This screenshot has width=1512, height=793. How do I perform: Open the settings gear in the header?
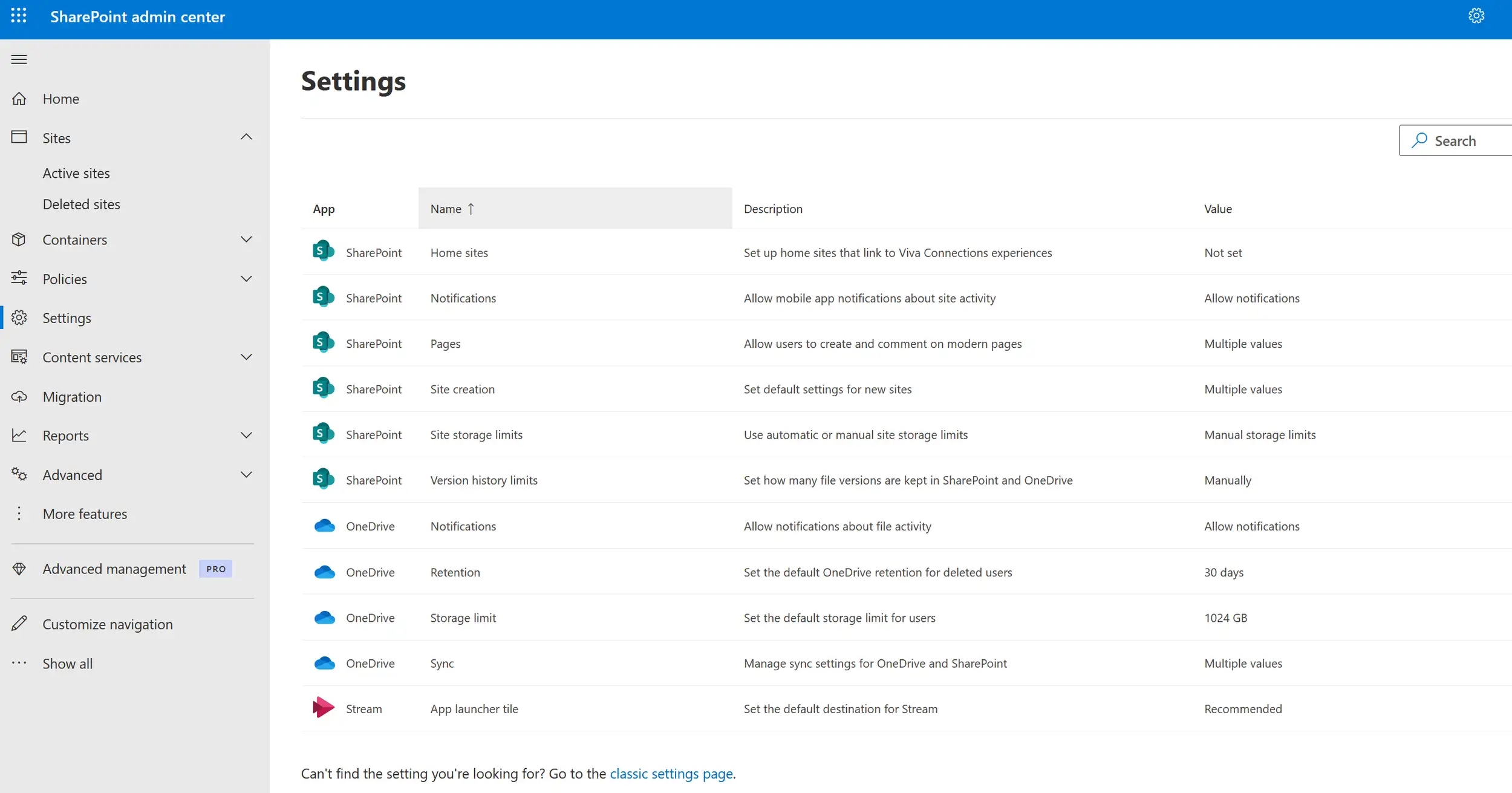1476,16
